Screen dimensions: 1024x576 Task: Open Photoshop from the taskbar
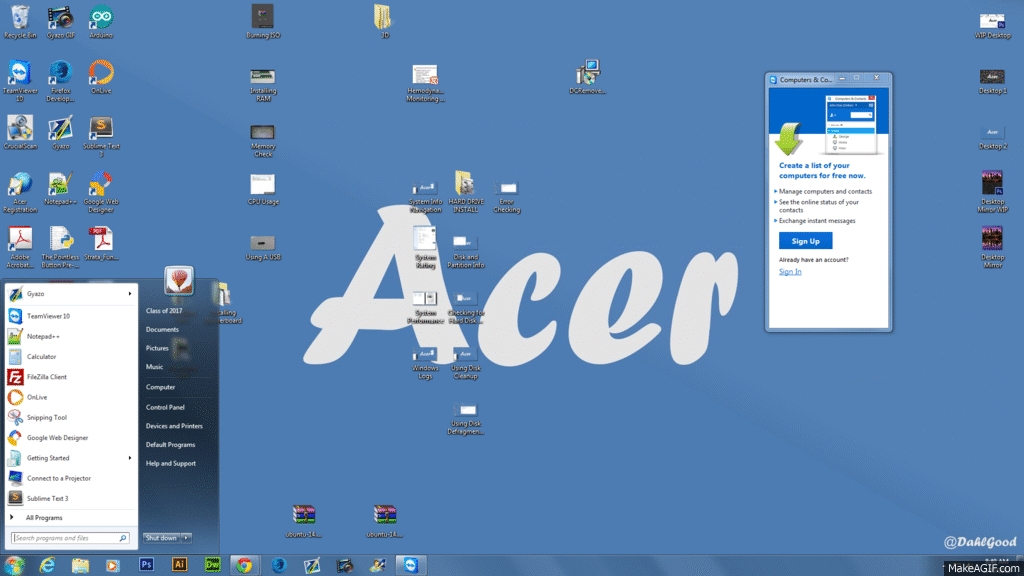pyautogui.click(x=146, y=565)
